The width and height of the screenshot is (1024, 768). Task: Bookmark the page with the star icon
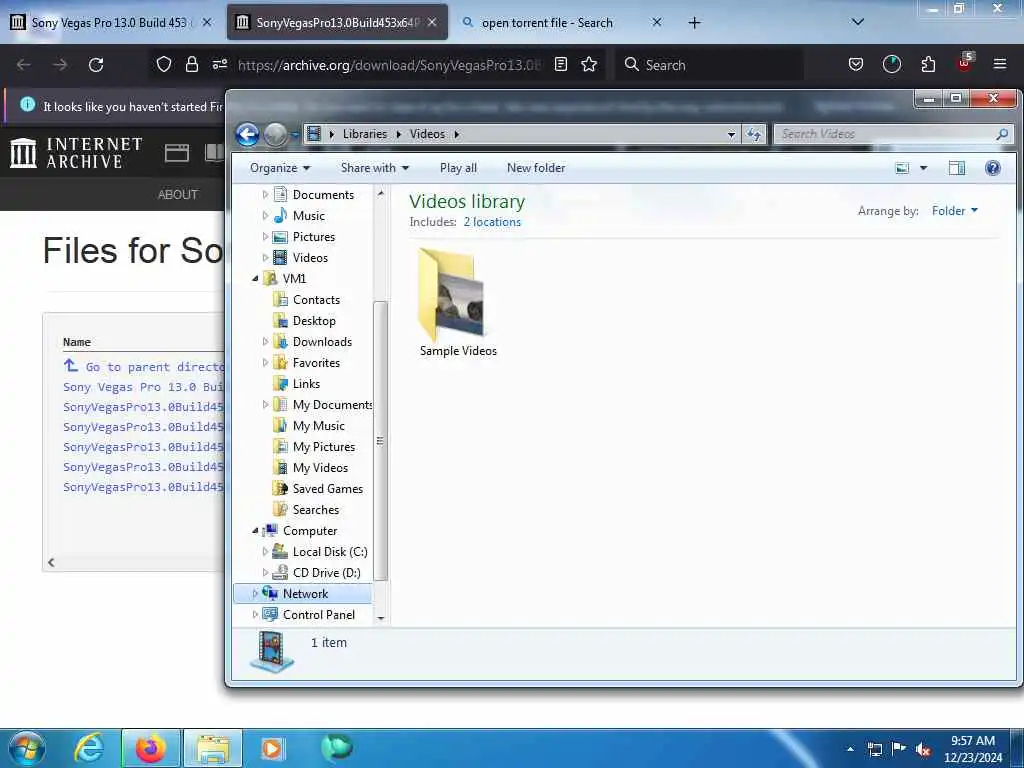coord(589,64)
